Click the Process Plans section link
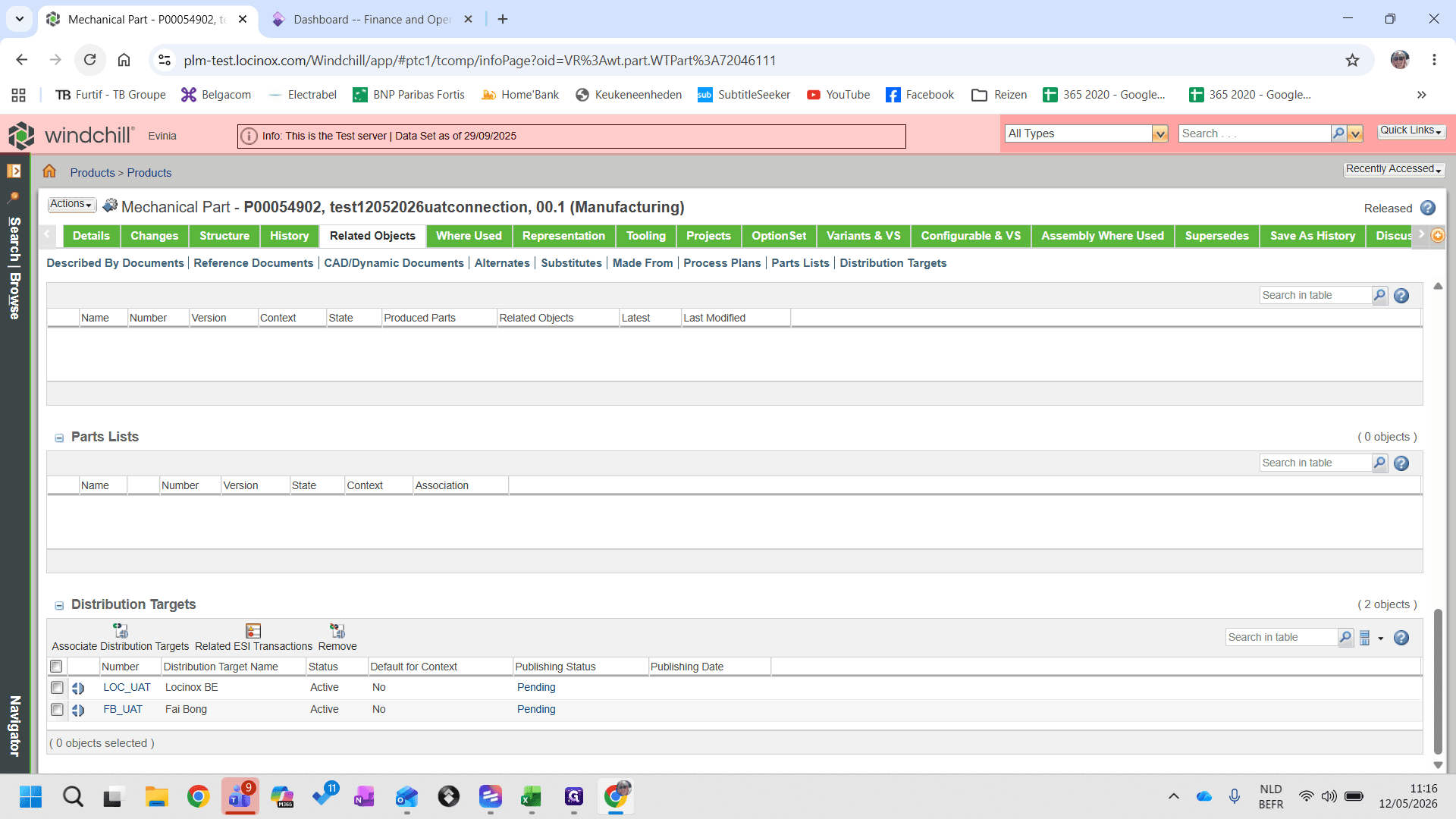This screenshot has width=1456, height=819. click(x=722, y=263)
